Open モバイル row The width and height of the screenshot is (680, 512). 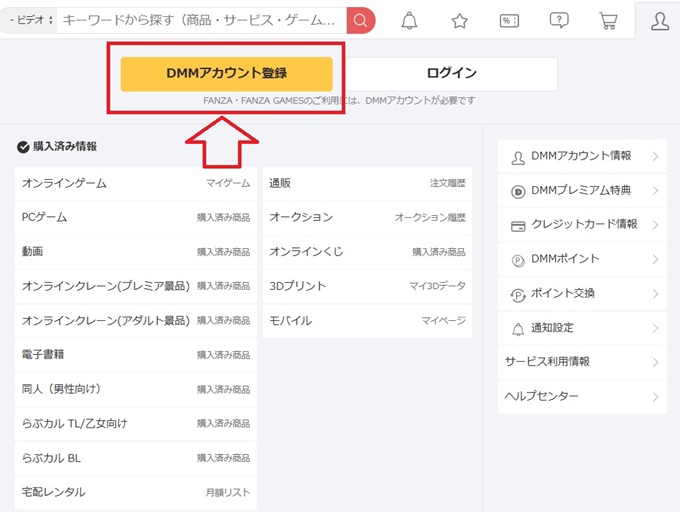(x=367, y=321)
